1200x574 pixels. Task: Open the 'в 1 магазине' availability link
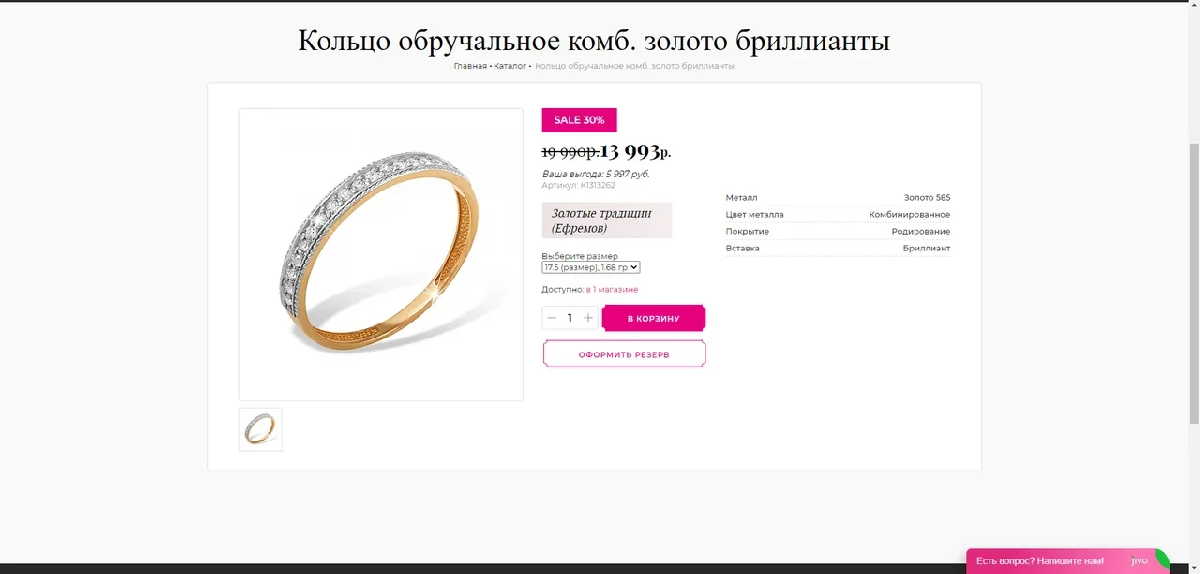pos(612,289)
